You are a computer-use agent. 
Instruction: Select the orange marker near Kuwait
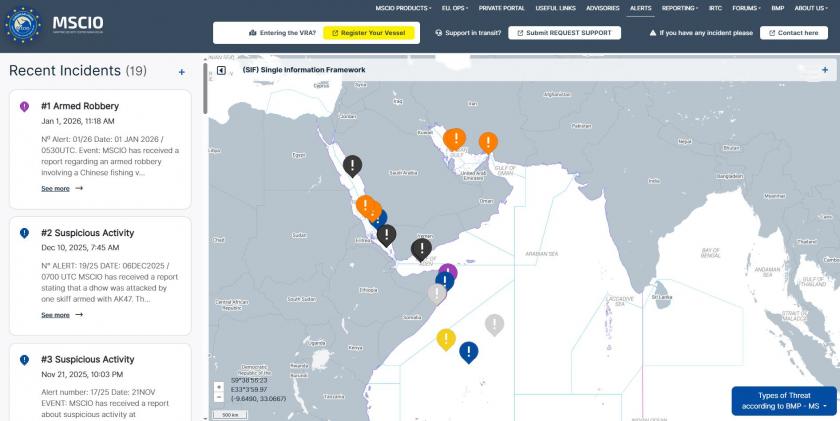(455, 139)
